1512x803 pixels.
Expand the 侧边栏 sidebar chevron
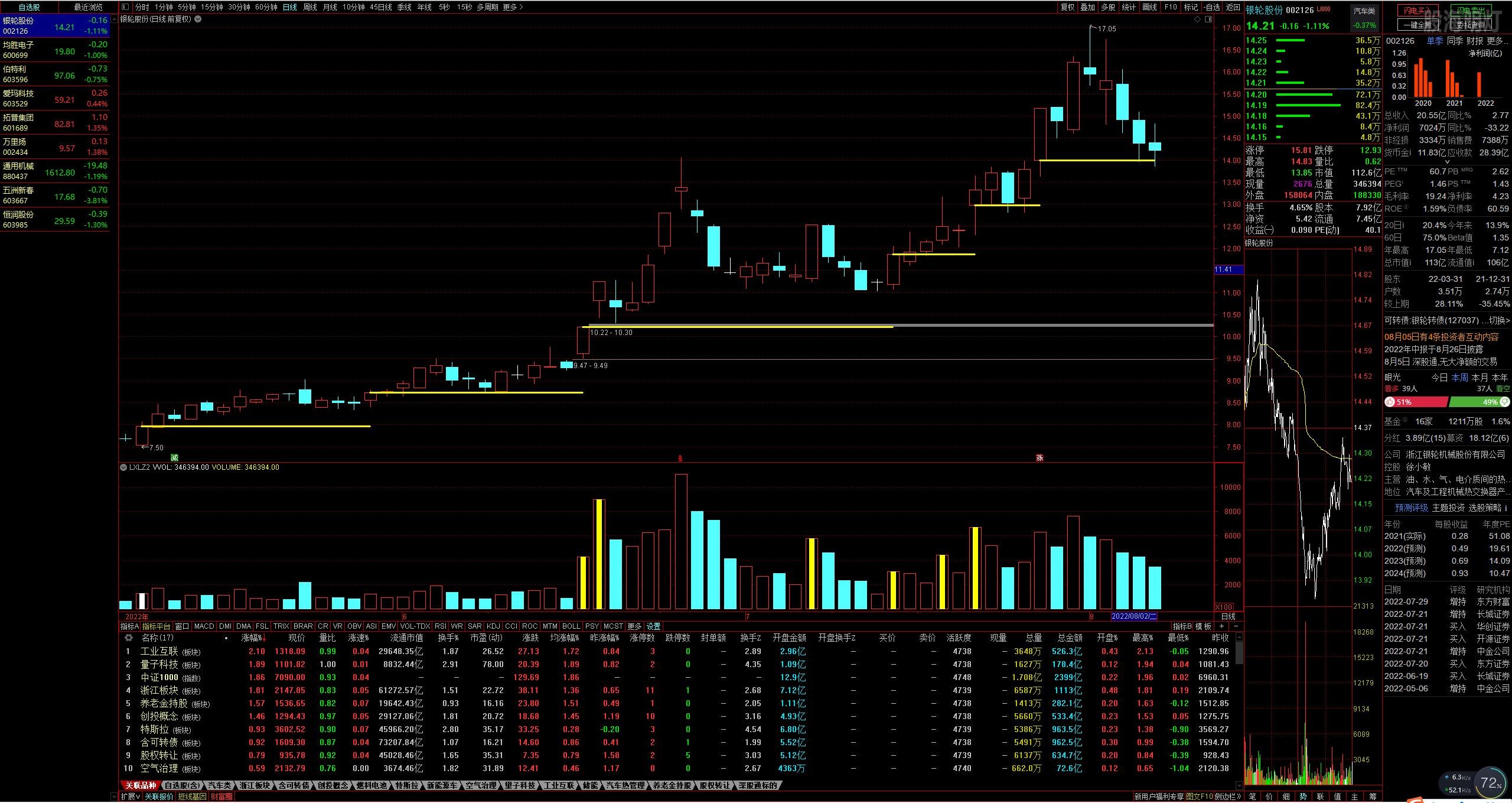(1228, 797)
